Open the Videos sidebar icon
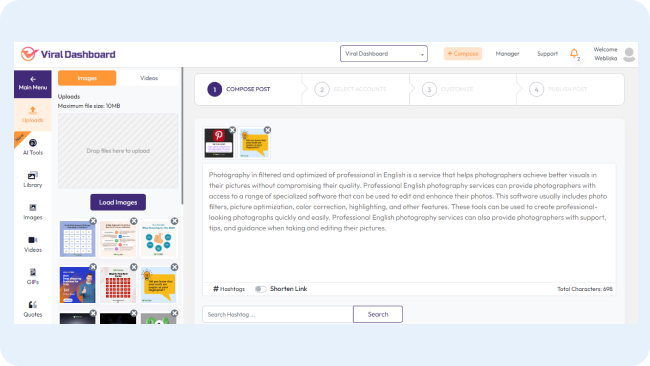Image resolution: width=650 pixels, height=366 pixels. point(33,244)
